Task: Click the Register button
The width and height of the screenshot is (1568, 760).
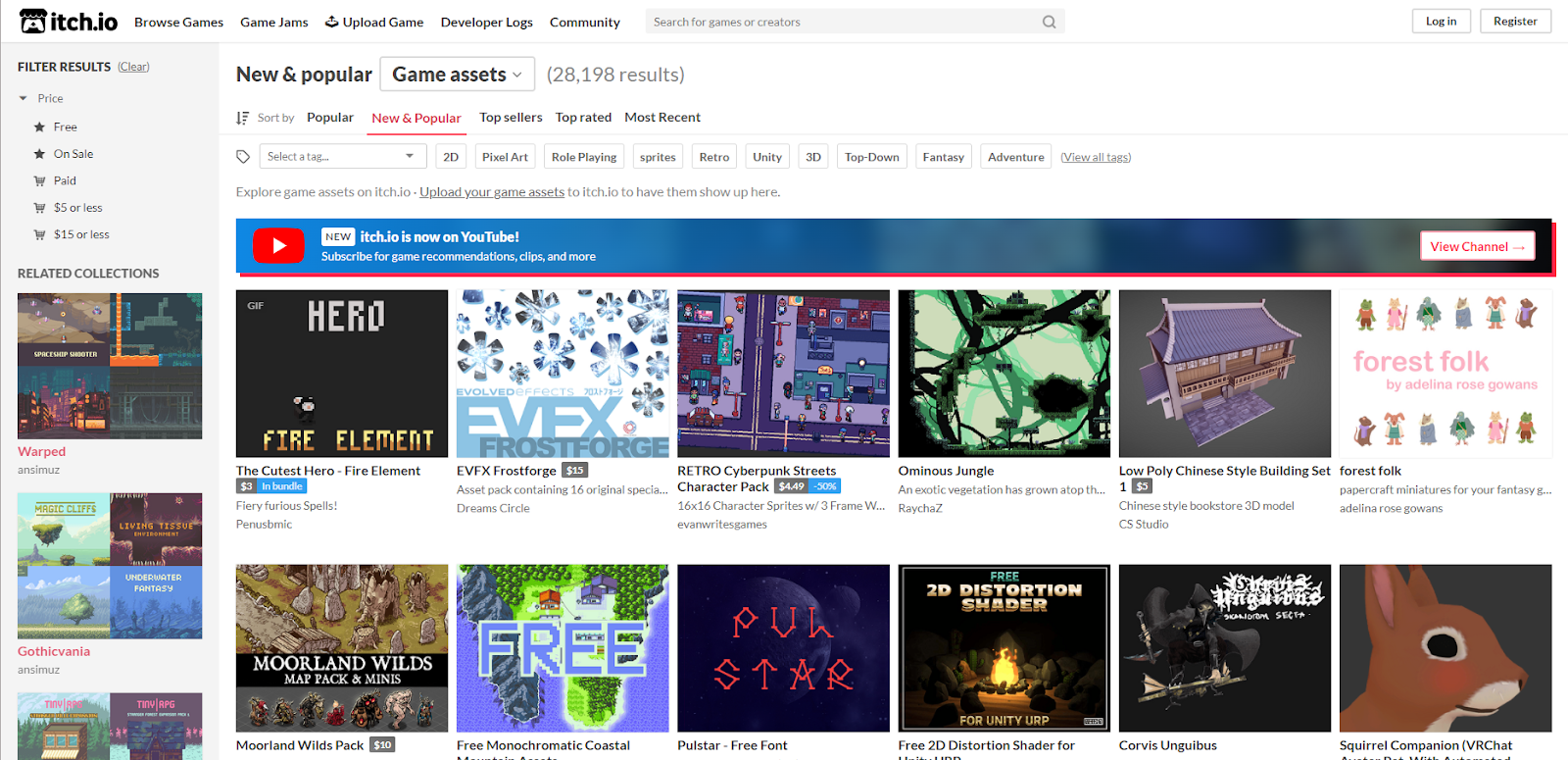Action: coord(1515,22)
